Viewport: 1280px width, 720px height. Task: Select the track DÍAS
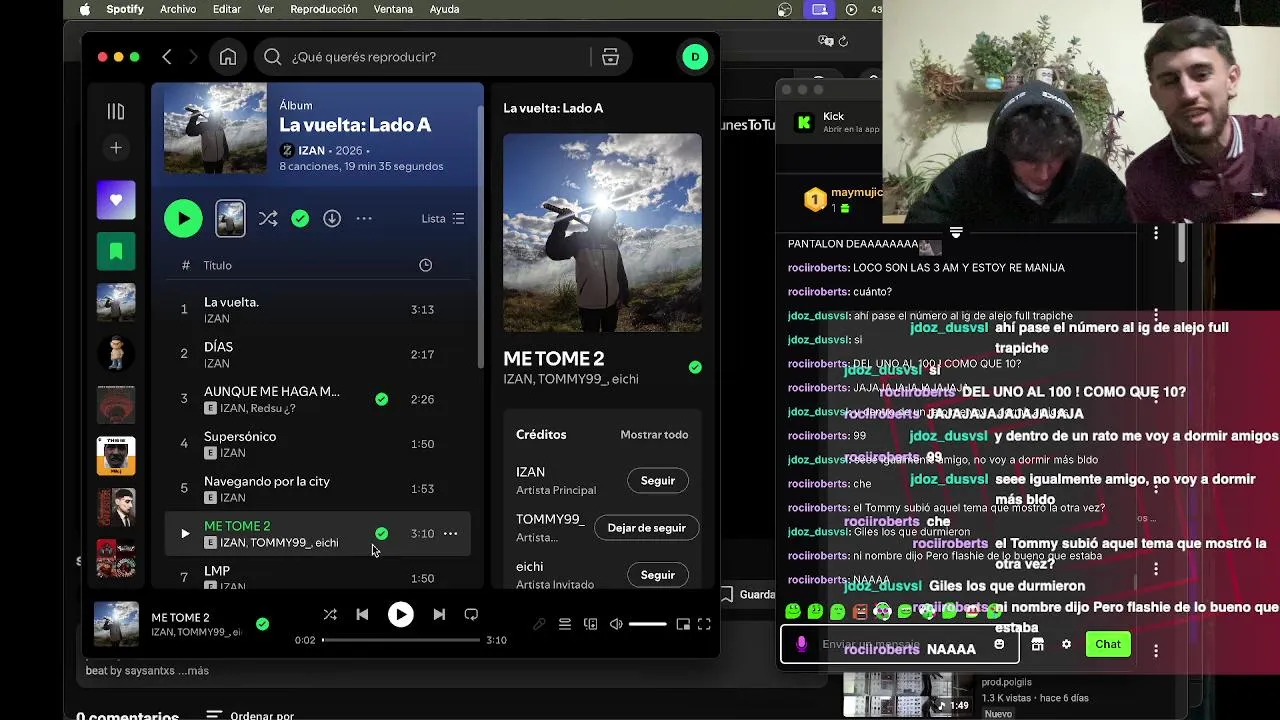tap(218, 347)
